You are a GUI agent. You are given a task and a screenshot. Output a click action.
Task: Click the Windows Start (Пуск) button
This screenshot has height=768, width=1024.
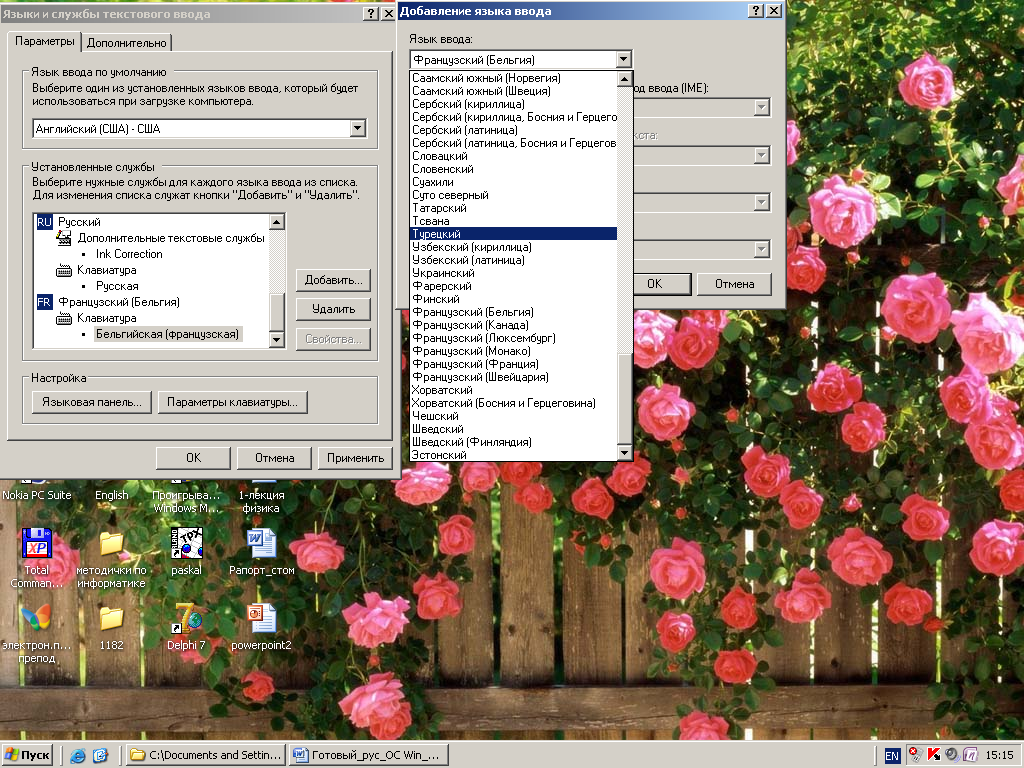27,755
